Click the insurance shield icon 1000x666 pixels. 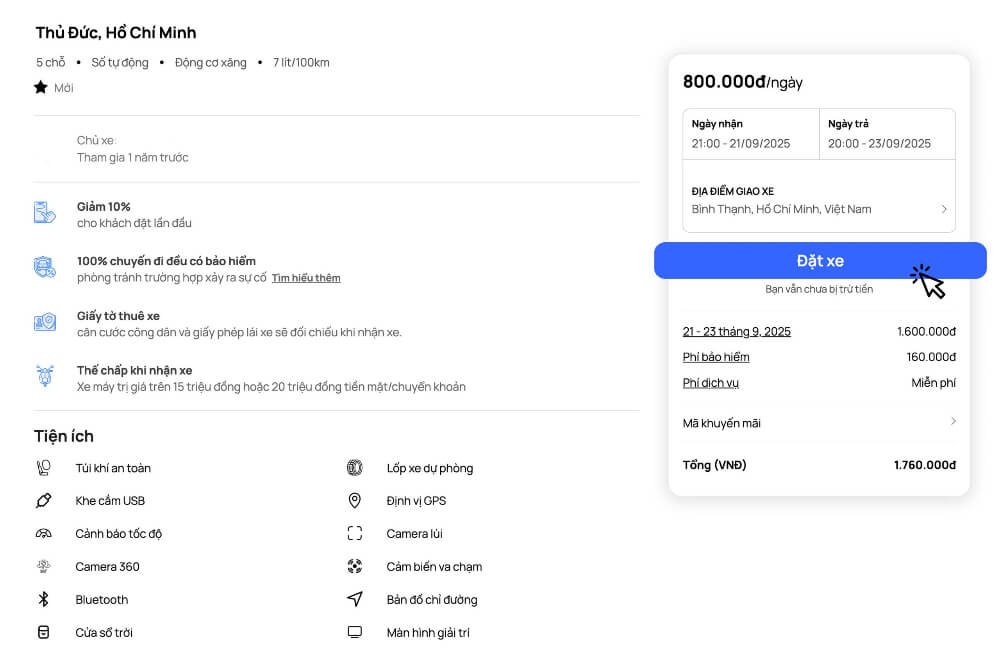pos(44,268)
